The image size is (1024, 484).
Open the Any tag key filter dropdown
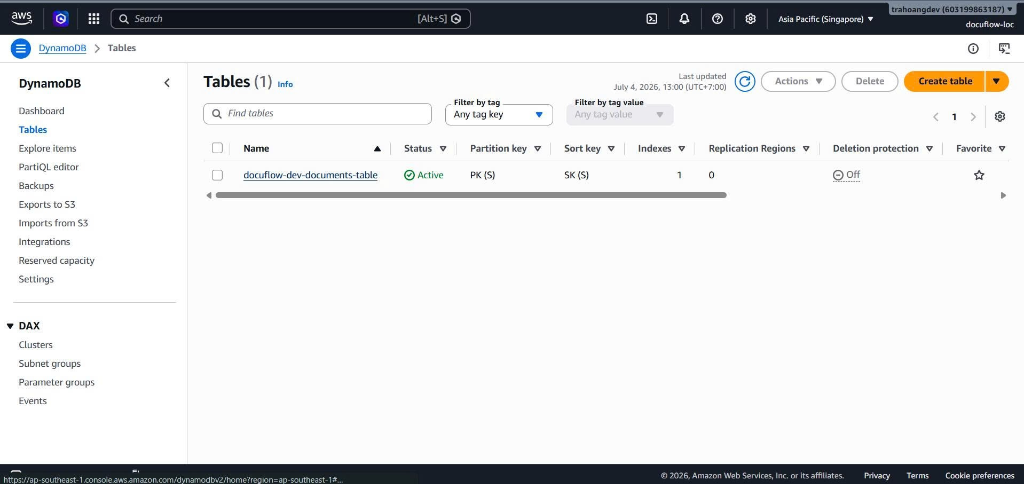(x=499, y=115)
